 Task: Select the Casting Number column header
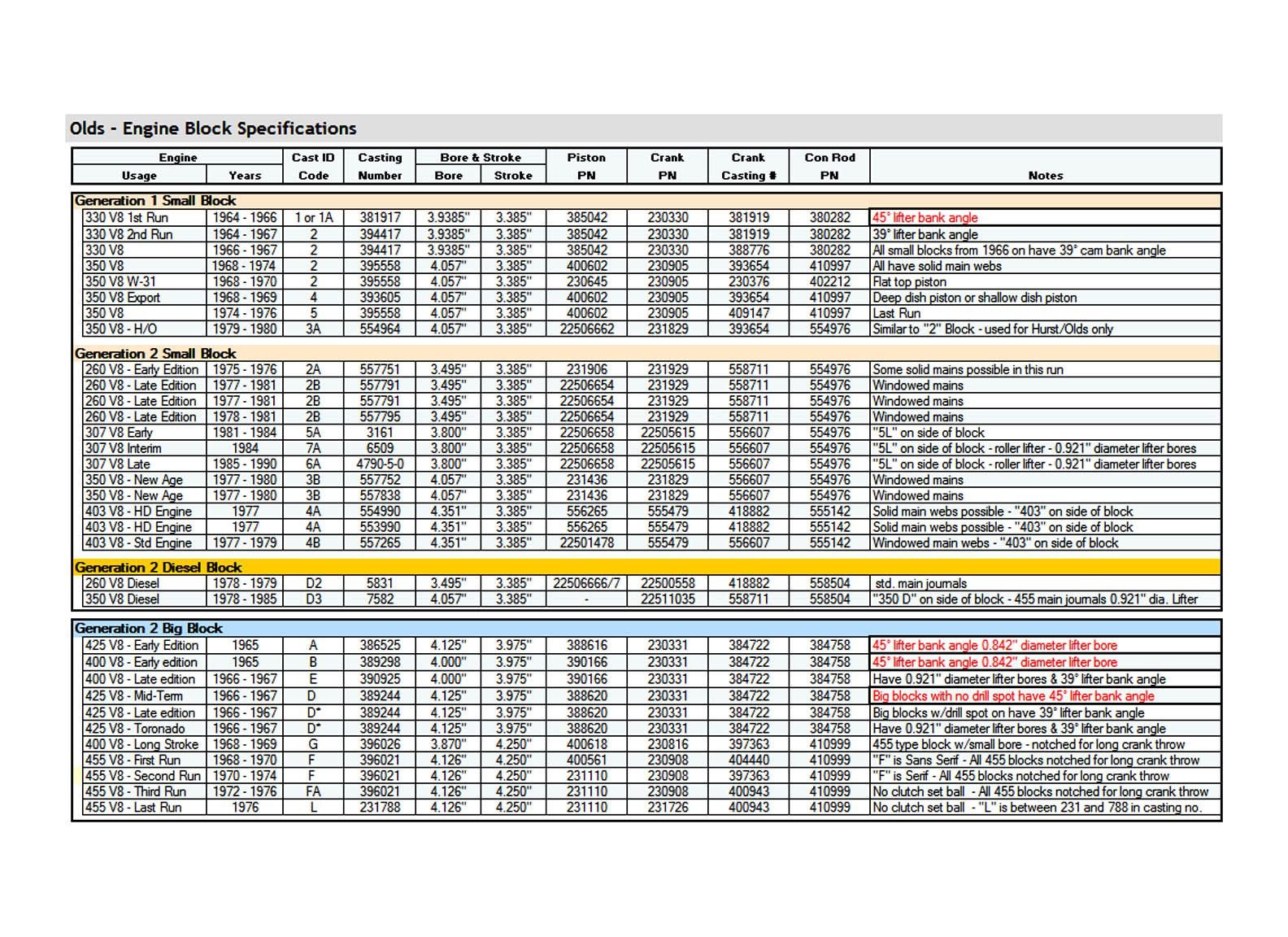point(380,166)
